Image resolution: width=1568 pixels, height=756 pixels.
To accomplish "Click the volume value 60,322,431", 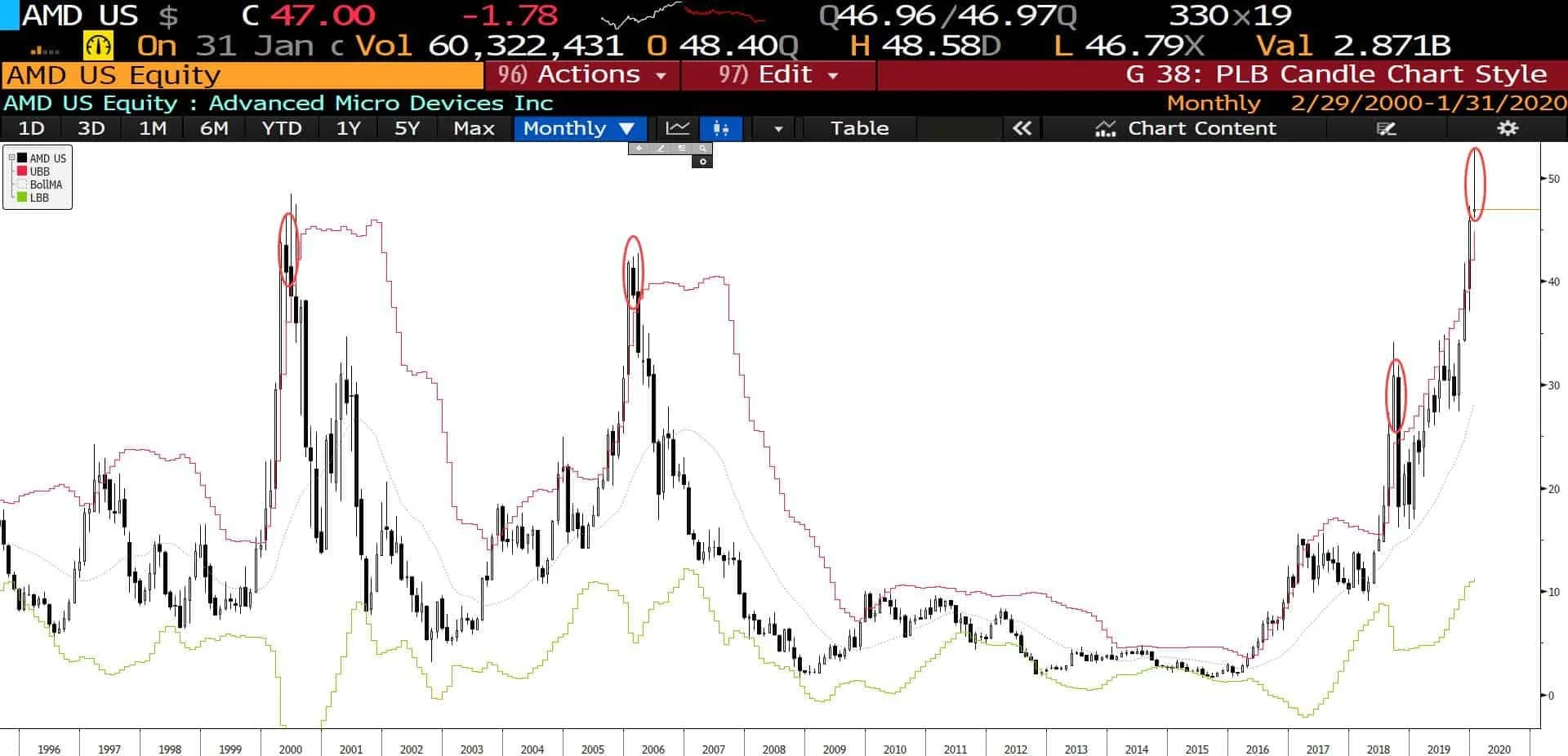I will 525,46.
